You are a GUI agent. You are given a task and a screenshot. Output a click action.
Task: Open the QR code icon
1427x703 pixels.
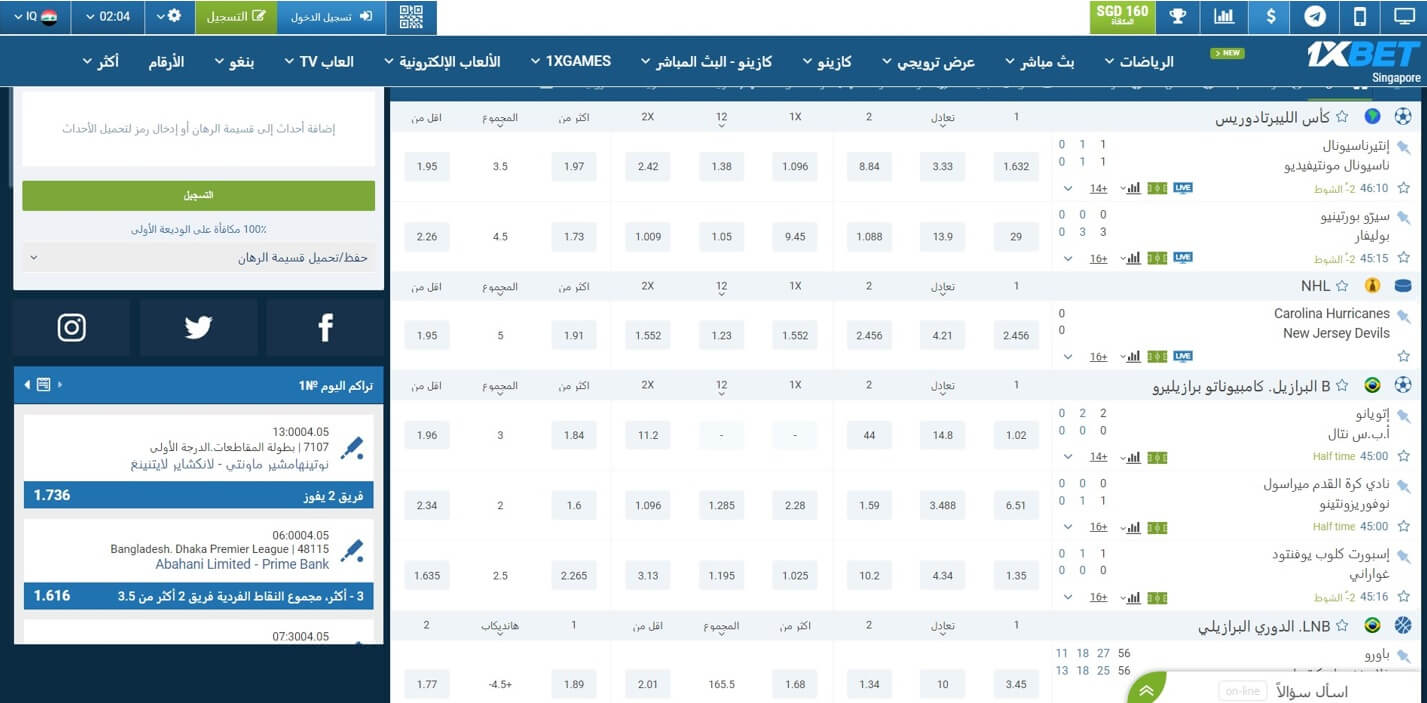(411, 17)
